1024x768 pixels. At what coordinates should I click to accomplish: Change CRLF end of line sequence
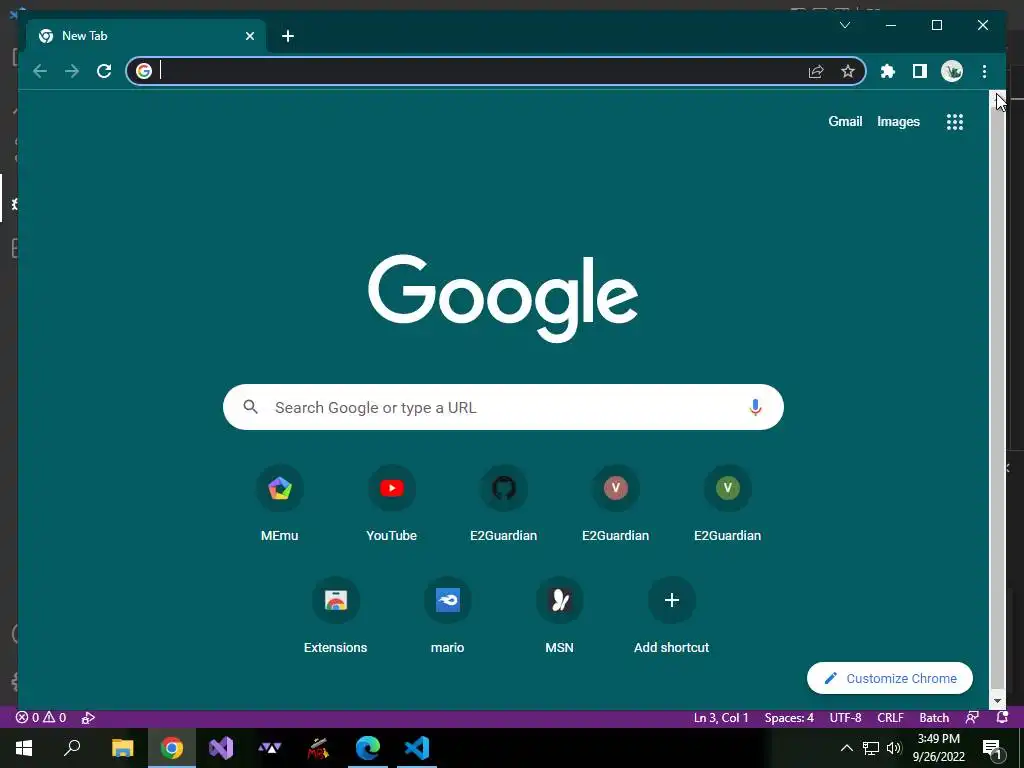[x=890, y=717]
